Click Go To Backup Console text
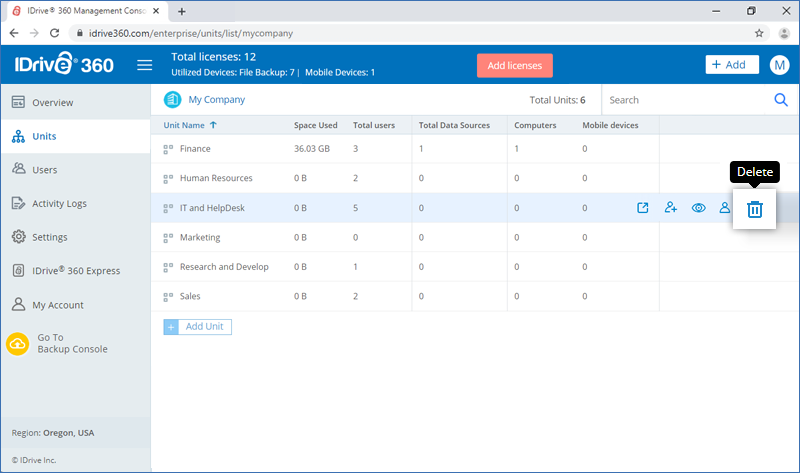Screen dimensions: 800x473 point(72,343)
